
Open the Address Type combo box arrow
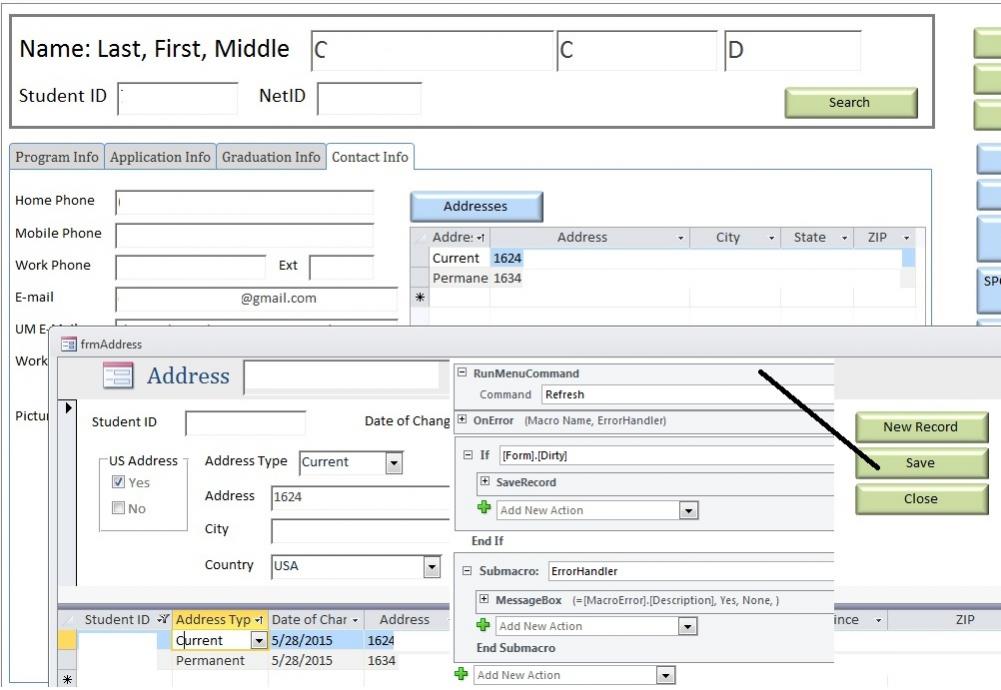click(394, 462)
